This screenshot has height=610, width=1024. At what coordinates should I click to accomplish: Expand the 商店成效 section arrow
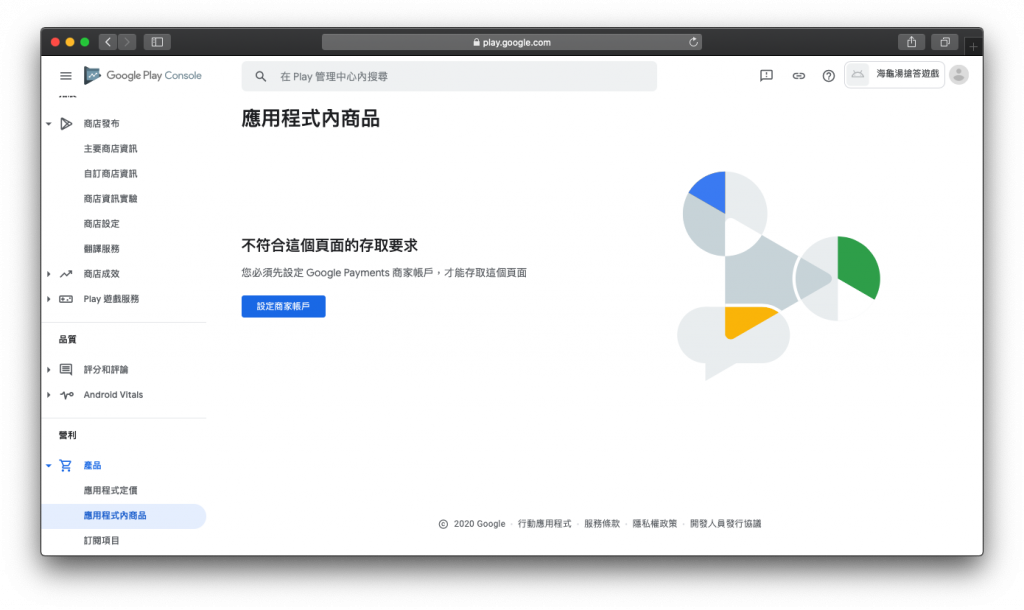[x=48, y=274]
